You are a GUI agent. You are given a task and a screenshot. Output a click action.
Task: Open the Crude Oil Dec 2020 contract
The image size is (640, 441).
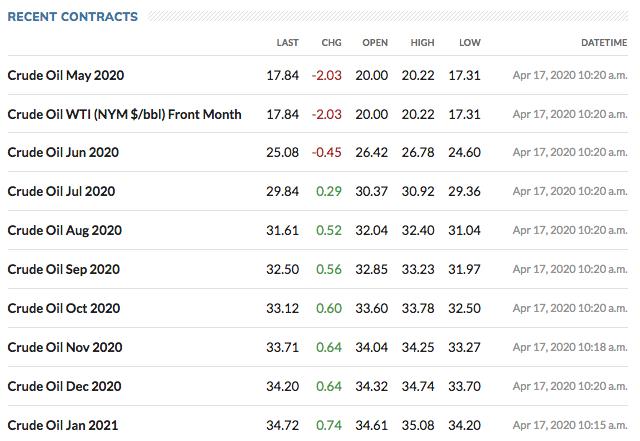pyautogui.click(x=64, y=386)
